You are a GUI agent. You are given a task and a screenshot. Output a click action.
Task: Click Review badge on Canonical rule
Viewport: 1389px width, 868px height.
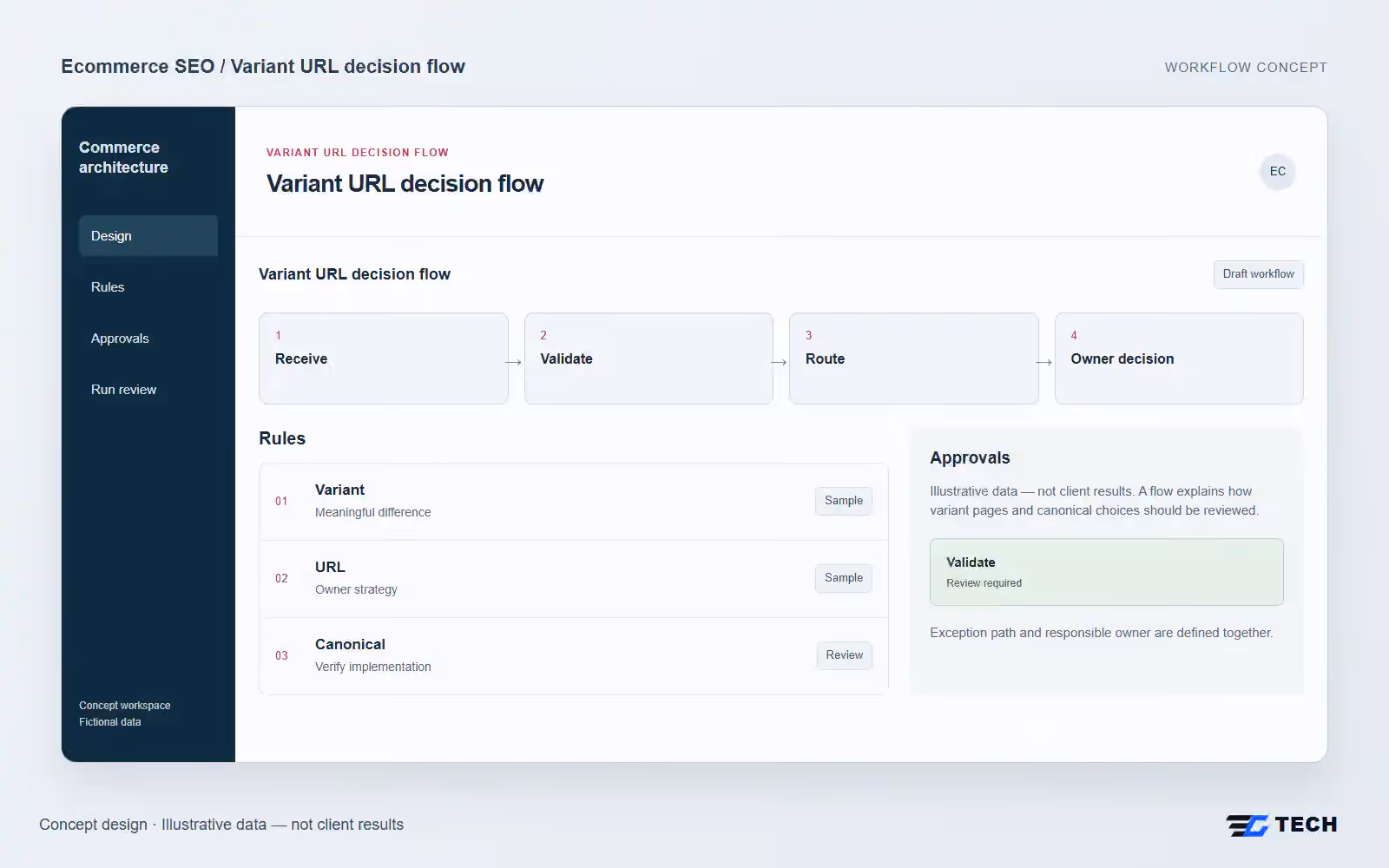point(845,655)
